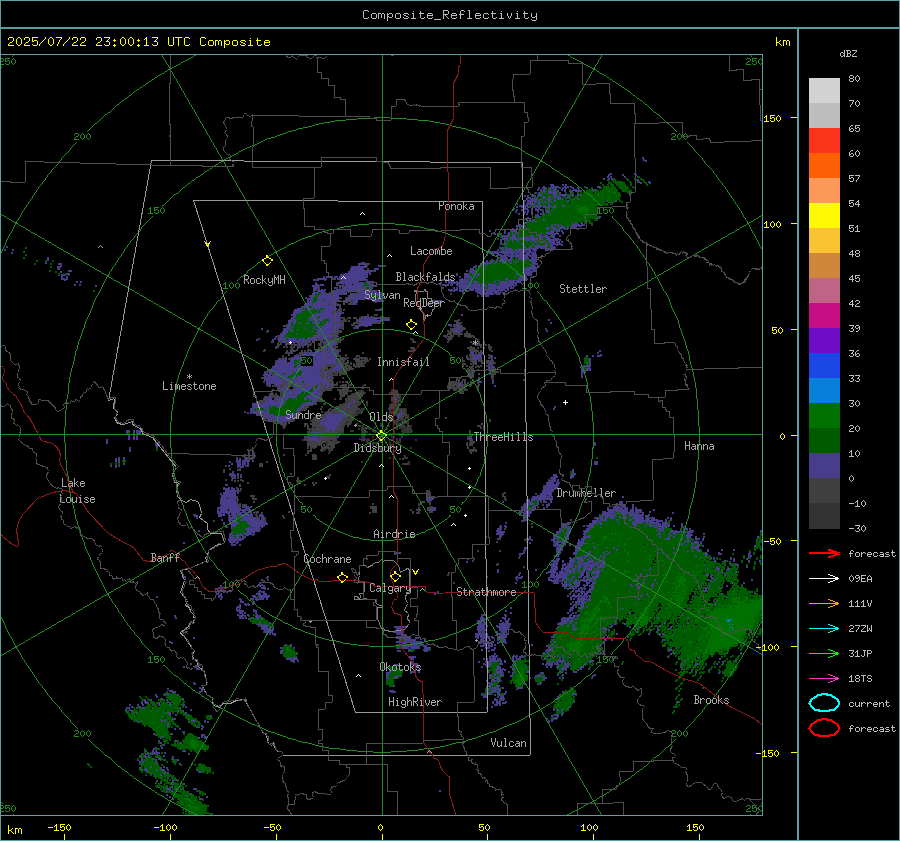Click the yellow swatch in the dBZ scale
The height and width of the screenshot is (841, 900).
824,216
